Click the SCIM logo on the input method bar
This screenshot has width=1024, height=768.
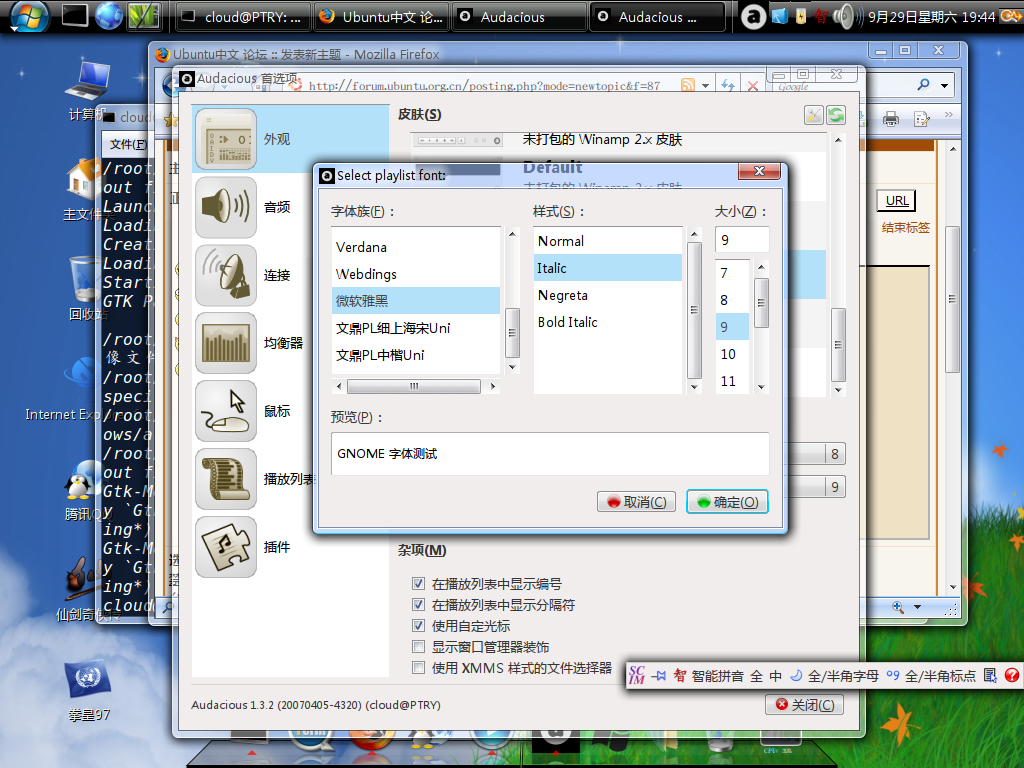point(637,675)
